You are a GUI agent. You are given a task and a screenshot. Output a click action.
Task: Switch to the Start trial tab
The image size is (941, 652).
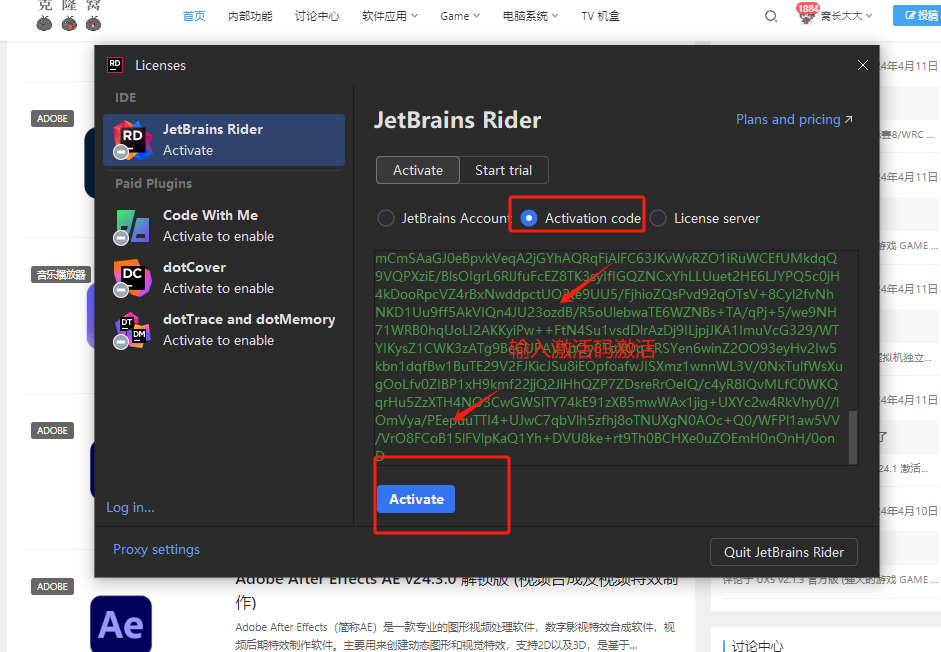[x=504, y=171]
